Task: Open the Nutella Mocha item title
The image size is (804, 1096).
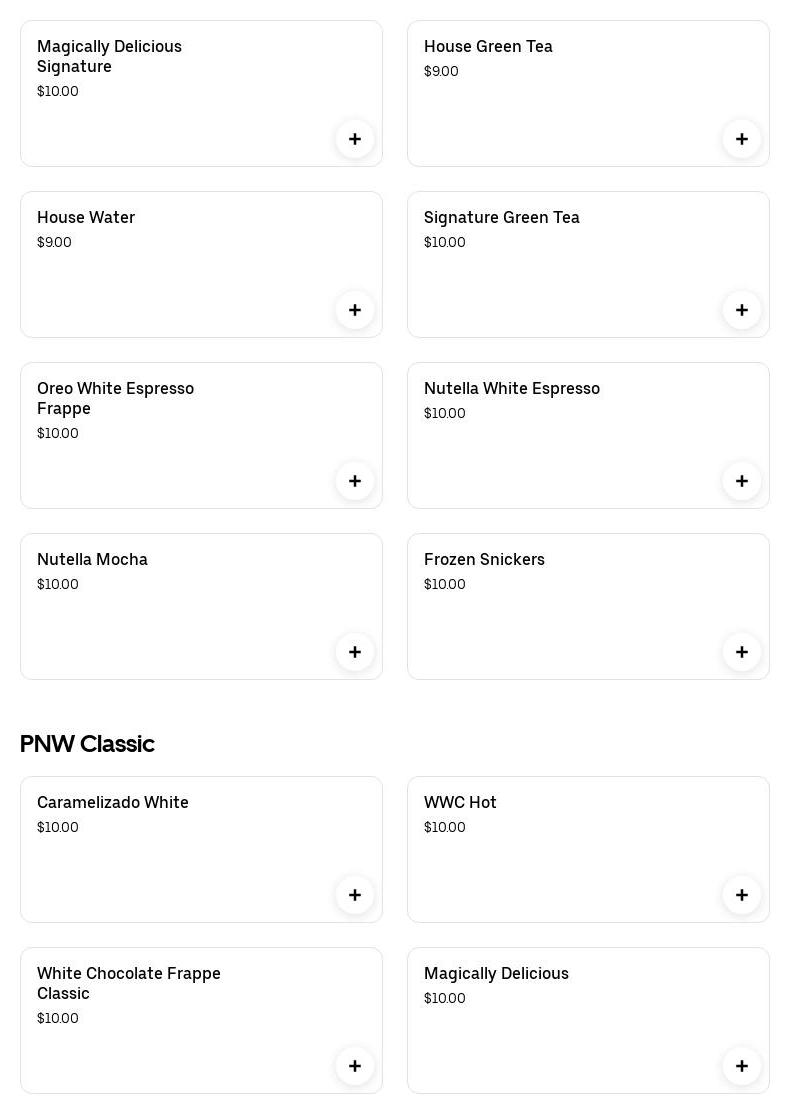Action: click(92, 560)
